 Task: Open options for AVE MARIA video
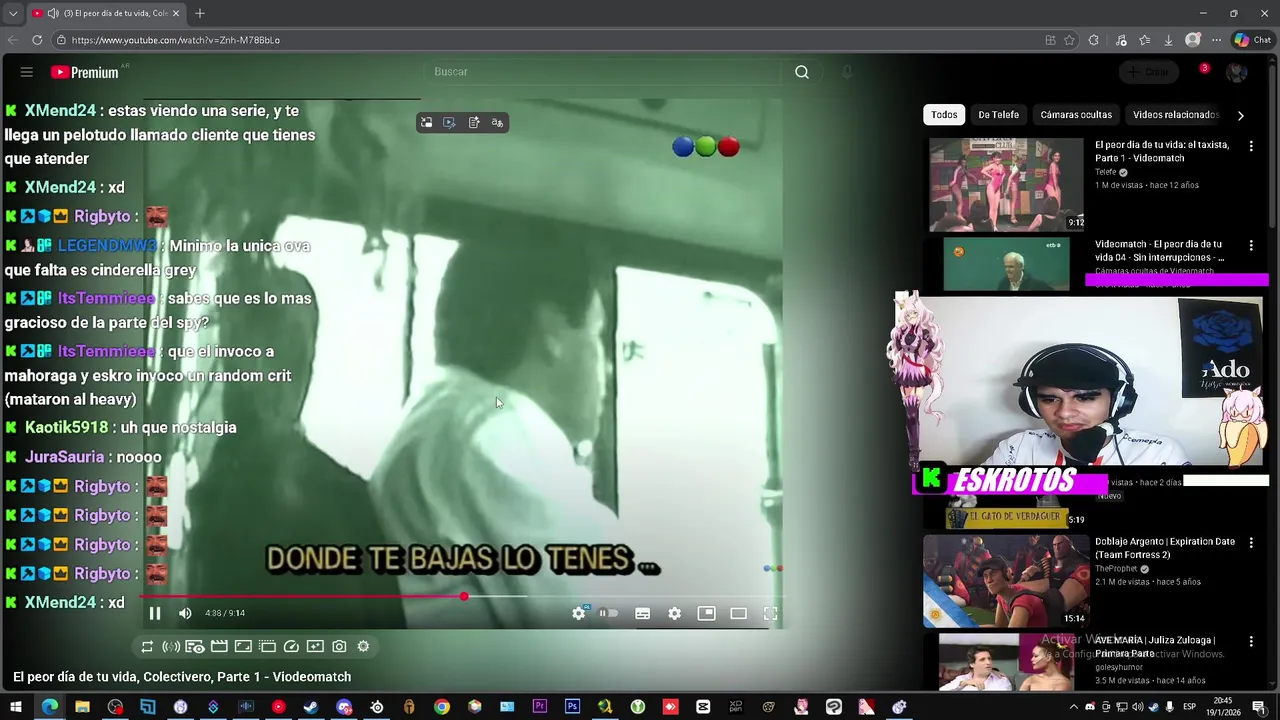(x=1251, y=641)
